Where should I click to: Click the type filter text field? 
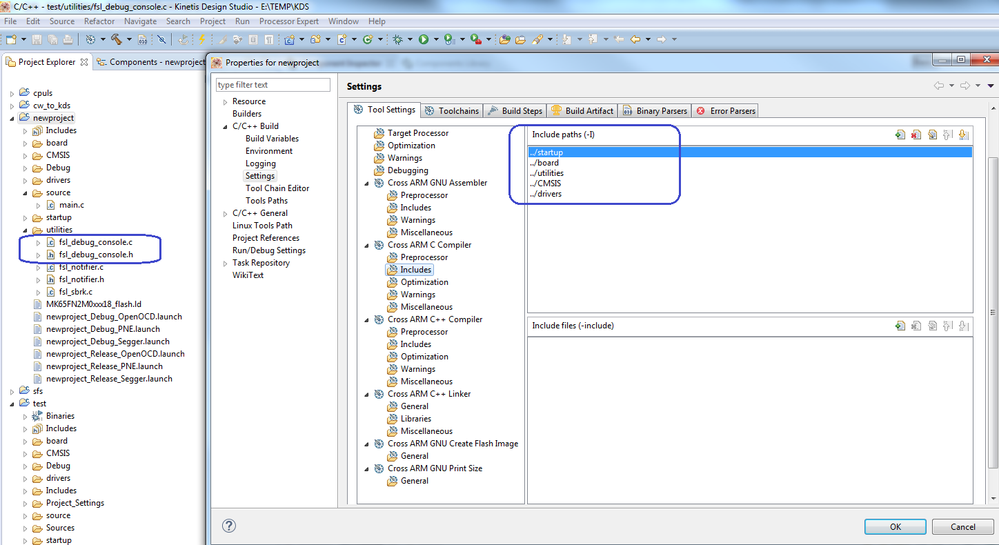[x=273, y=85]
